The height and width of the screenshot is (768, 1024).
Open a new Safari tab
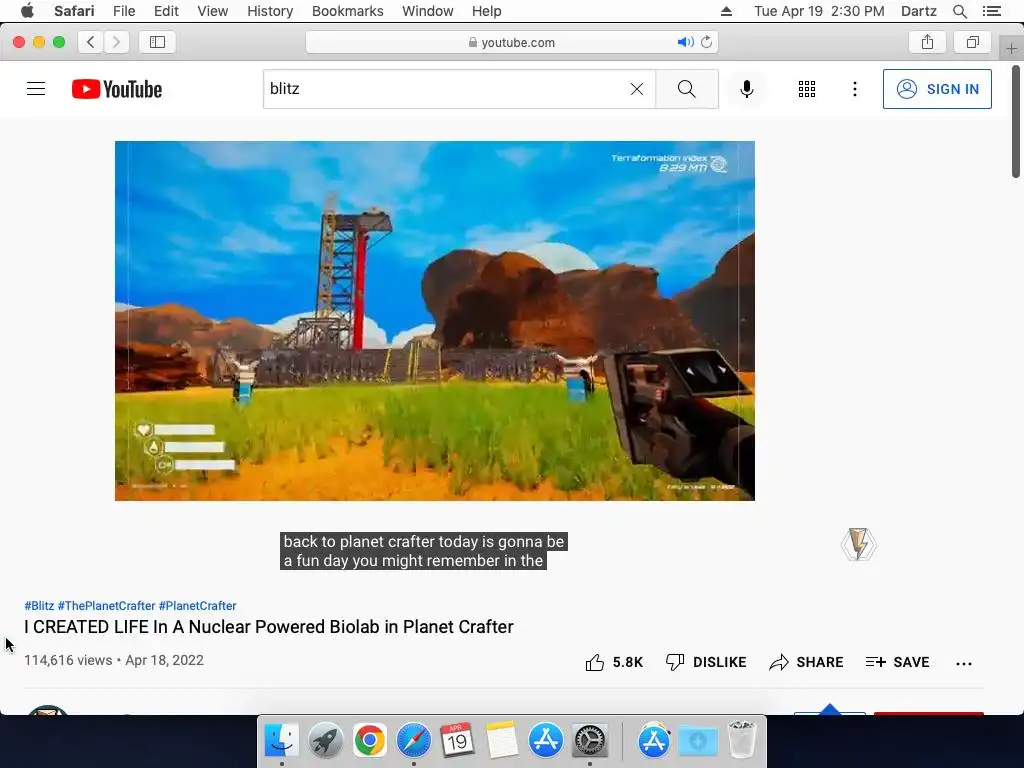1011,48
